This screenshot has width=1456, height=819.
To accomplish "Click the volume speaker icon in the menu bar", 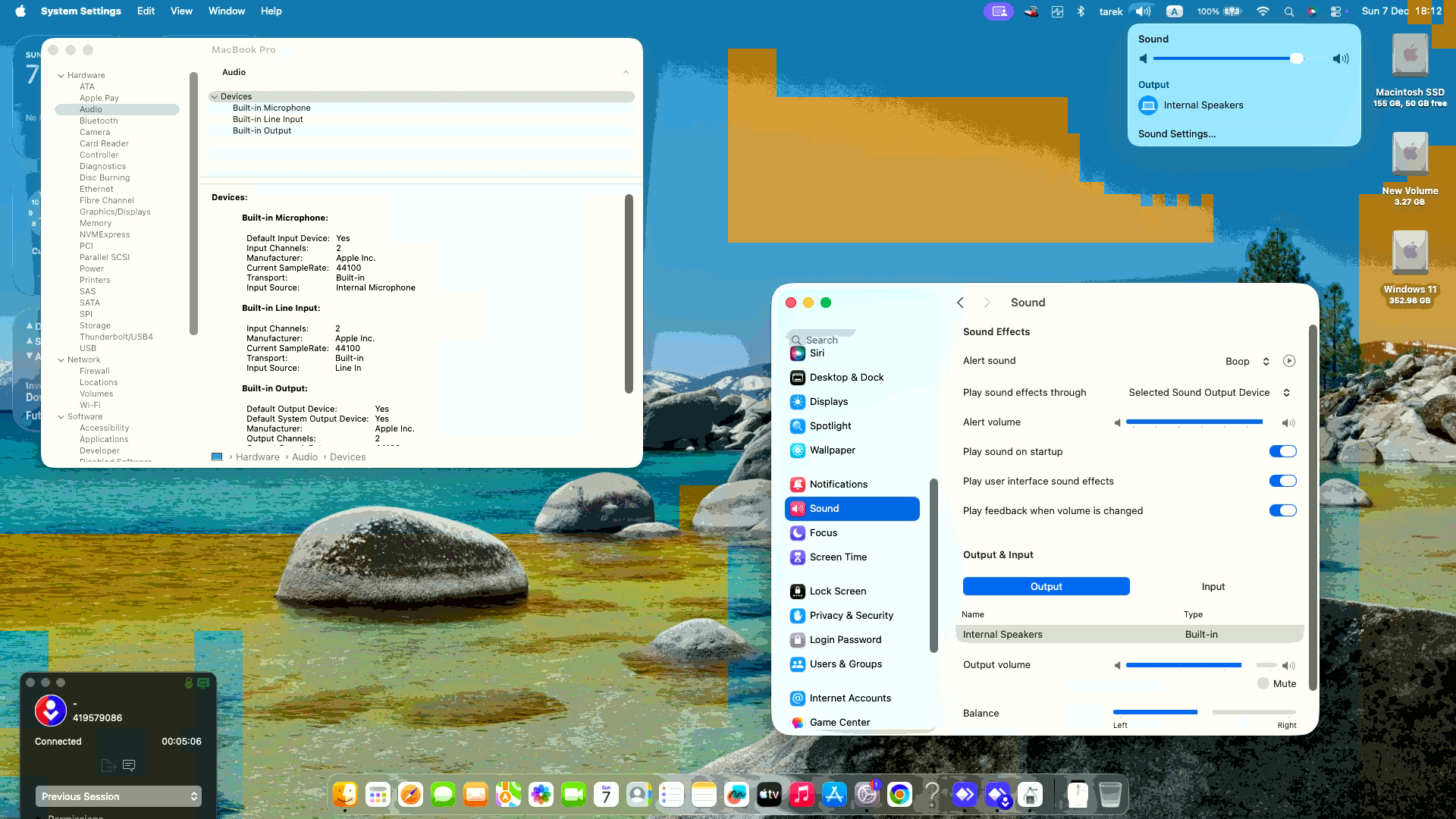I will pyautogui.click(x=1142, y=11).
